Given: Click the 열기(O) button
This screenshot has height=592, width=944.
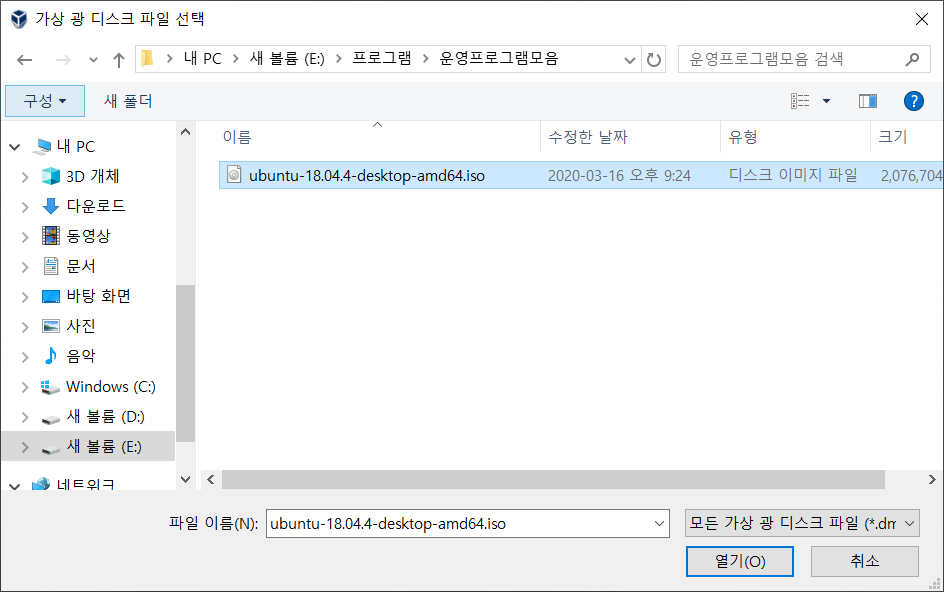Looking at the screenshot, I should 739,561.
